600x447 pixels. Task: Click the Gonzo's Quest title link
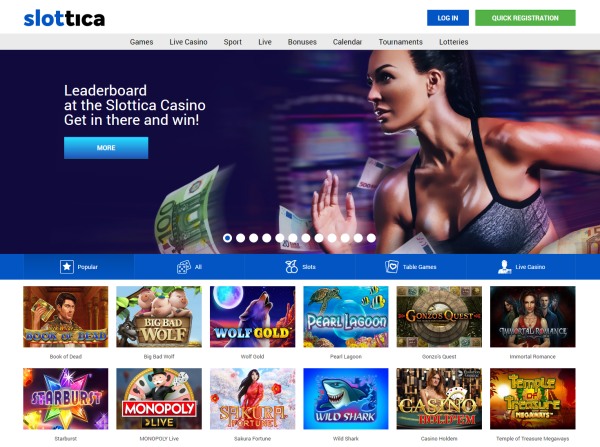439,356
